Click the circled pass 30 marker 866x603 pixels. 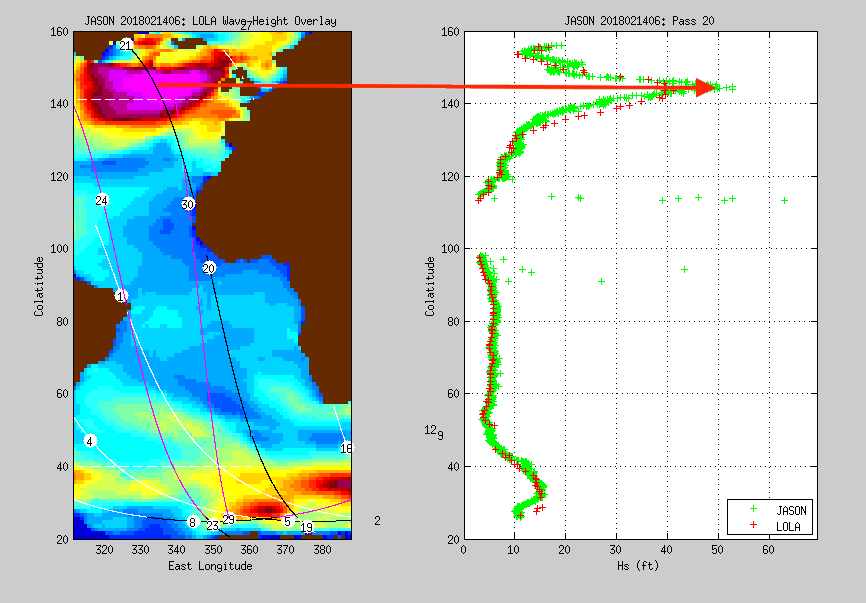188,204
